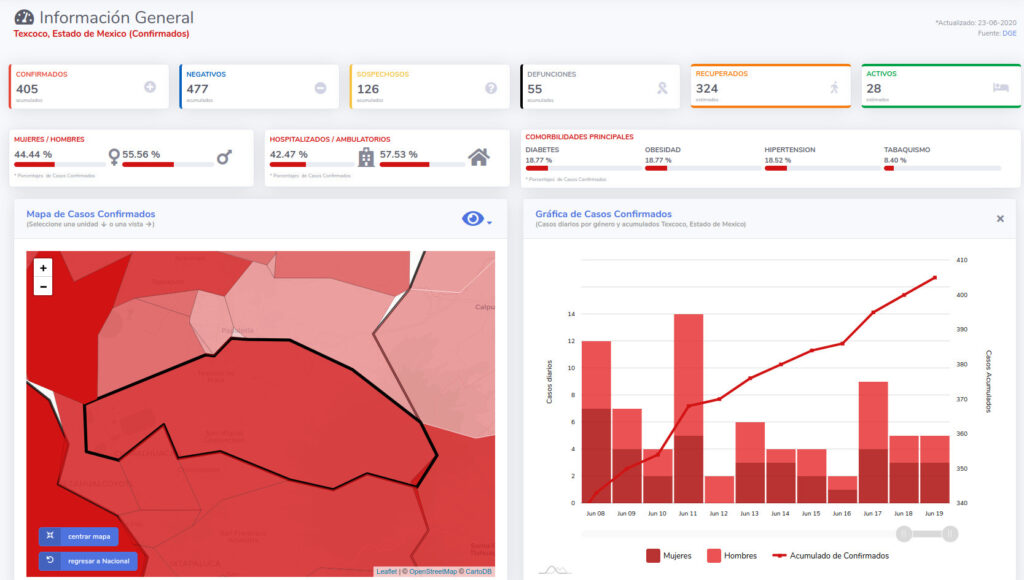The height and width of the screenshot is (580, 1024).
Task: Click the minus icon in Negativos card
Action: click(320, 88)
